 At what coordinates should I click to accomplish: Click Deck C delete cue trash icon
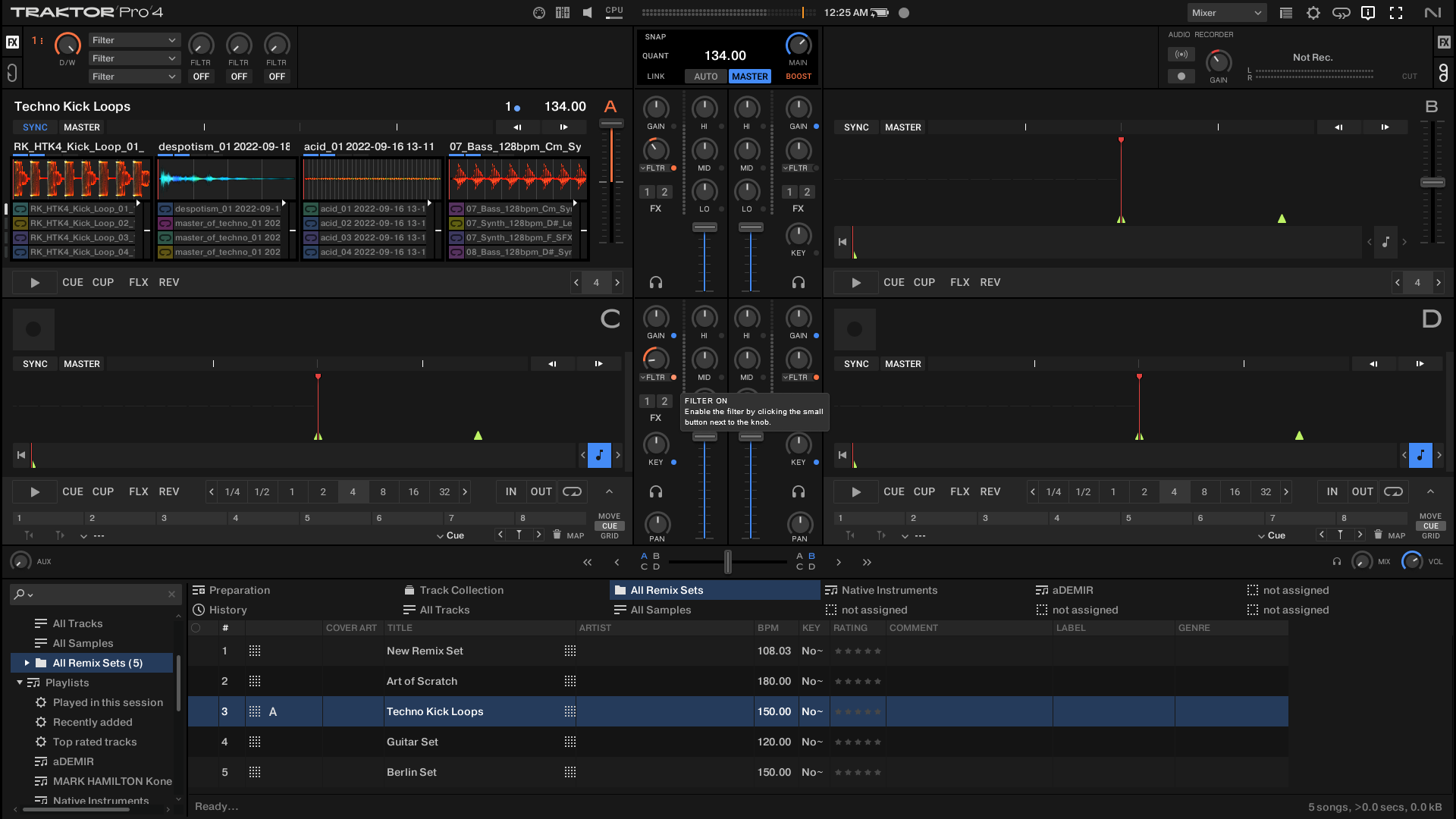tap(557, 535)
